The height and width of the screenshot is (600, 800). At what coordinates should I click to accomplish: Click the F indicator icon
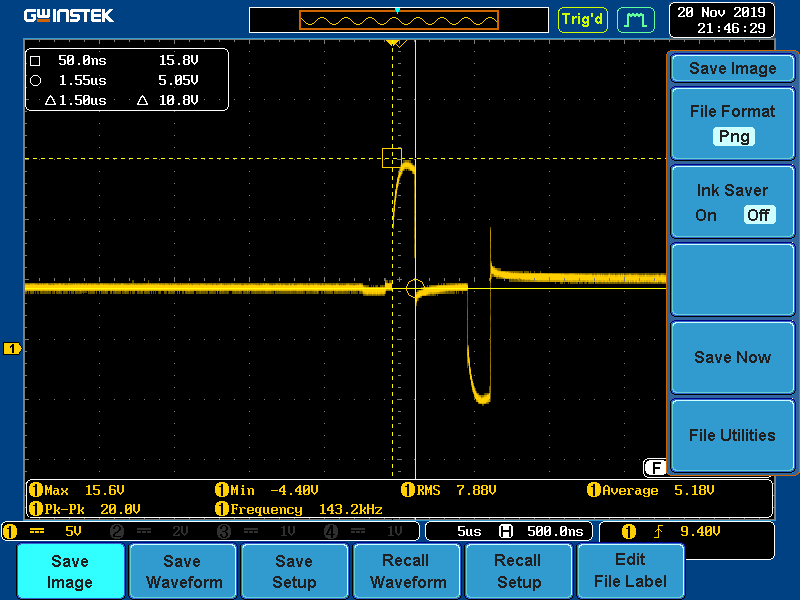point(655,467)
